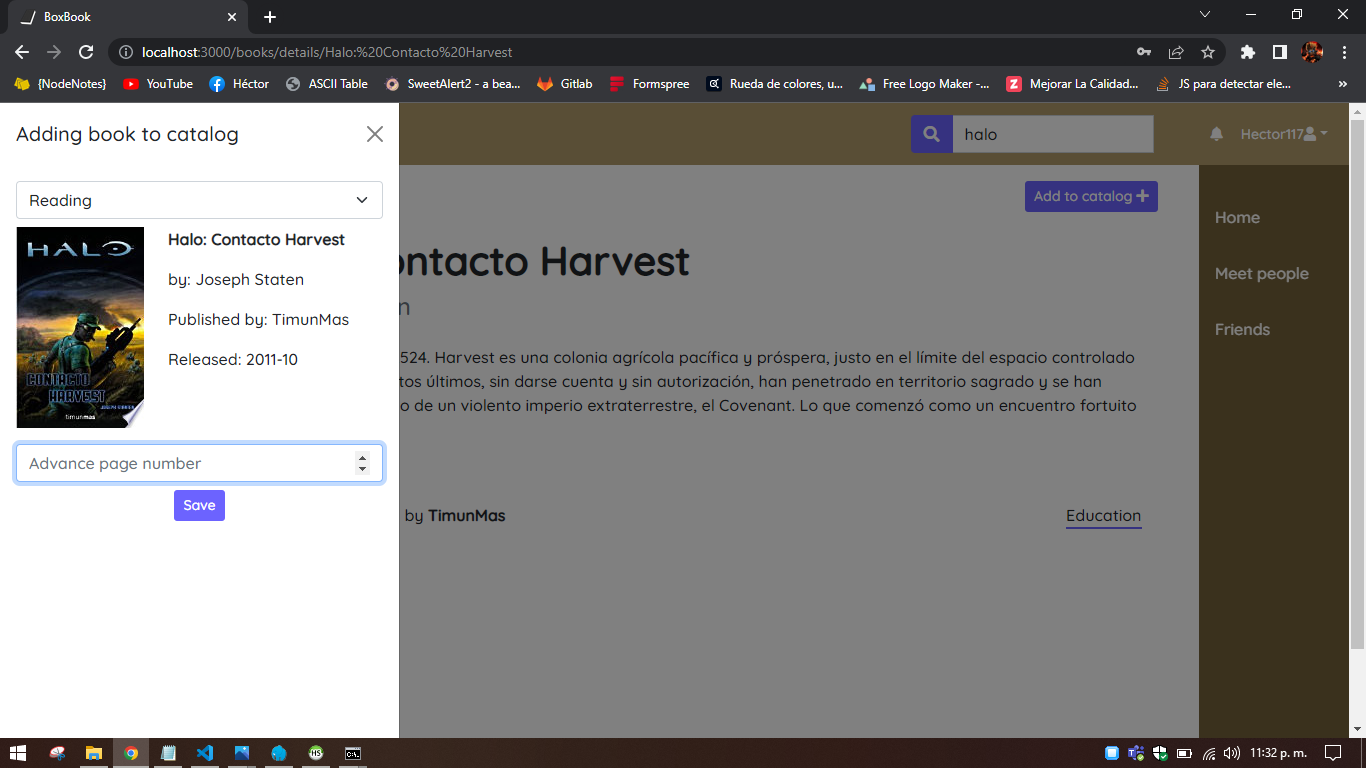The image size is (1366, 768).
Task: Click the site information icon in address bar
Action: (125, 52)
